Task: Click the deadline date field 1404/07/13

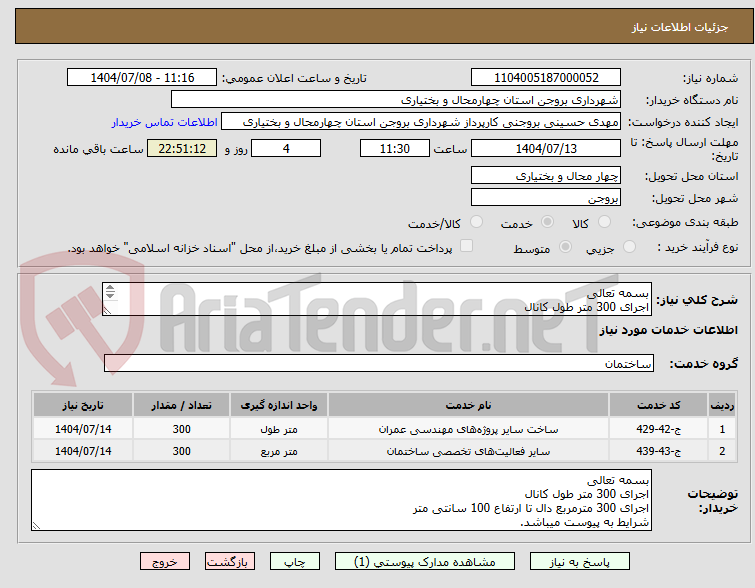Action: click(x=546, y=148)
